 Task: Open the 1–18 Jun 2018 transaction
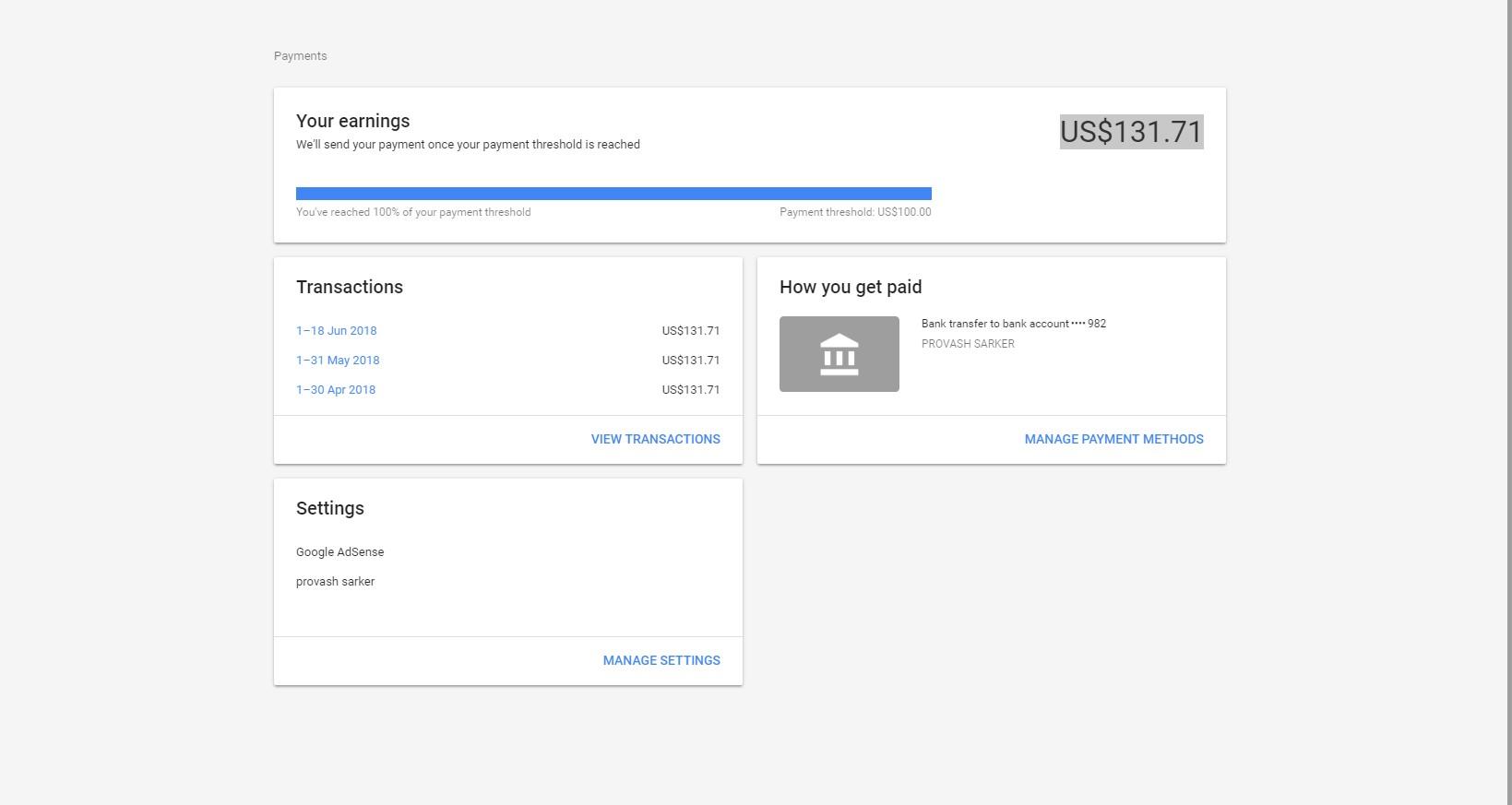tap(336, 331)
